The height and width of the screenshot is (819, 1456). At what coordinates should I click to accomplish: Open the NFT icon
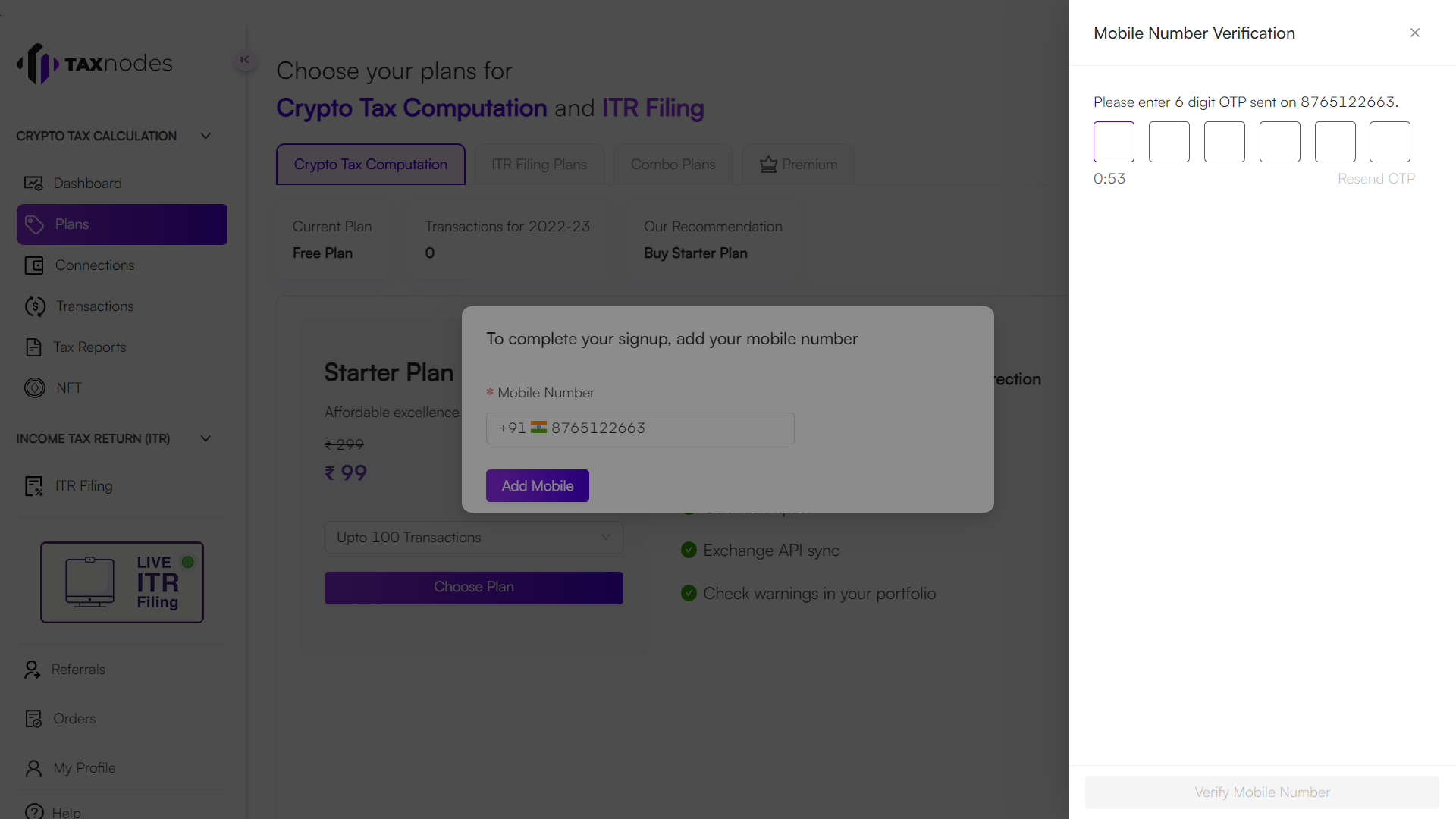tap(35, 388)
